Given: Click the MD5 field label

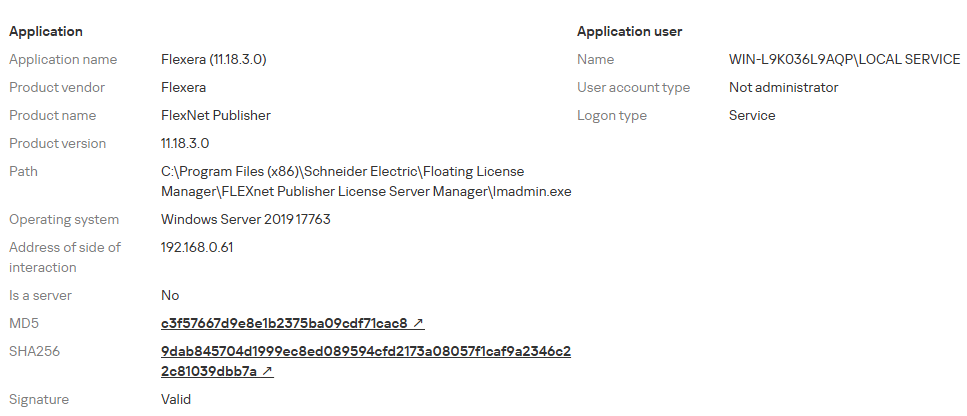Looking at the screenshot, I should (x=23, y=324).
